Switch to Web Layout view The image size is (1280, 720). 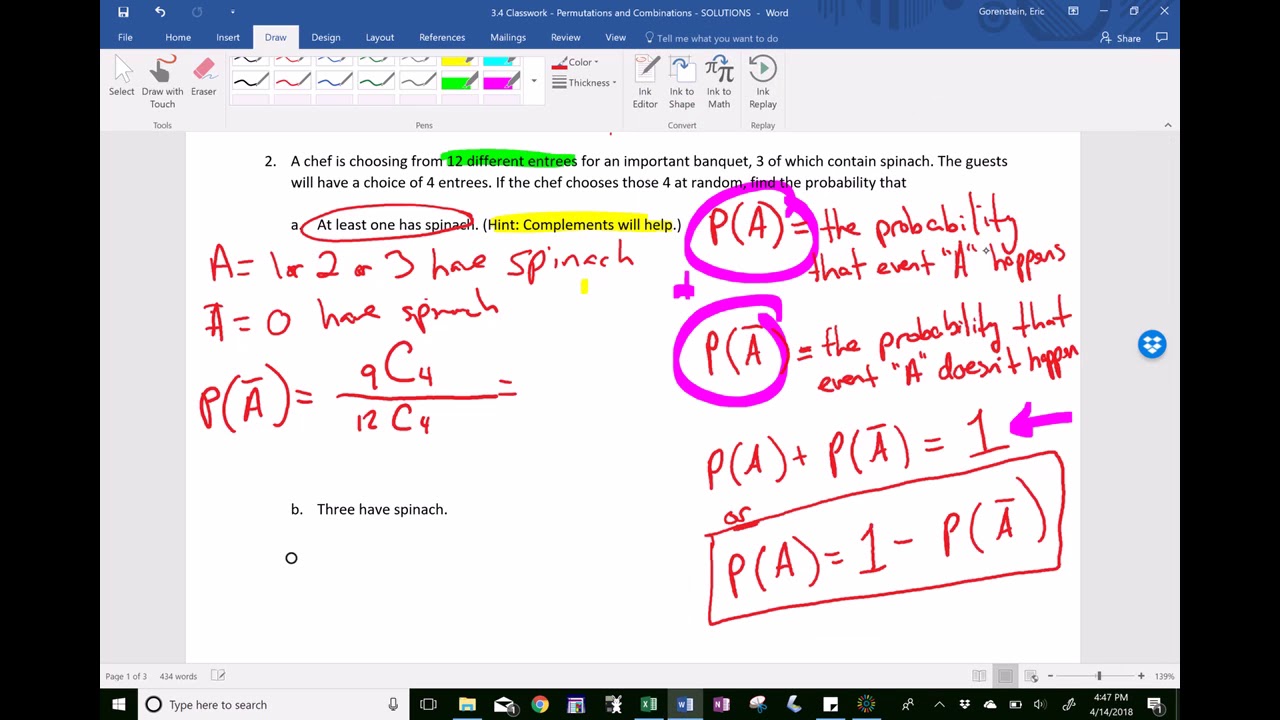tap(1031, 676)
